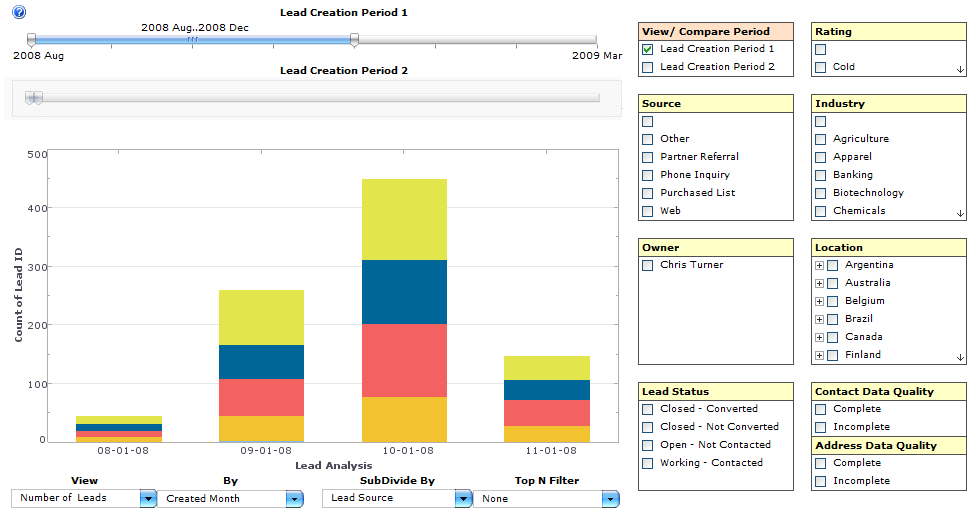
Task: Expand the Canada location node
Action: pos(819,338)
